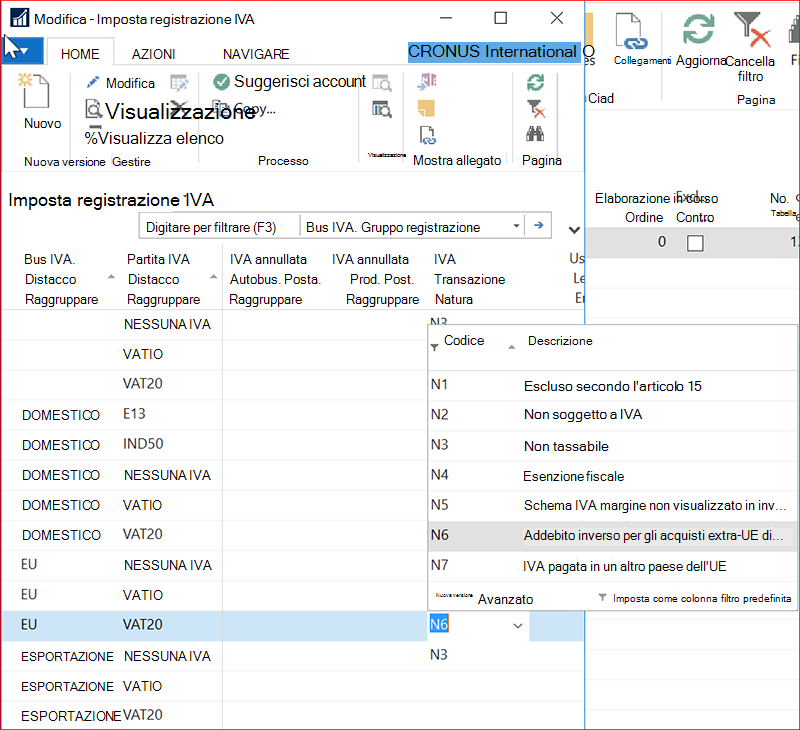Click the sort arrow on Bus IVA. column header
Viewport: 800px width, 730px height.
(111, 277)
